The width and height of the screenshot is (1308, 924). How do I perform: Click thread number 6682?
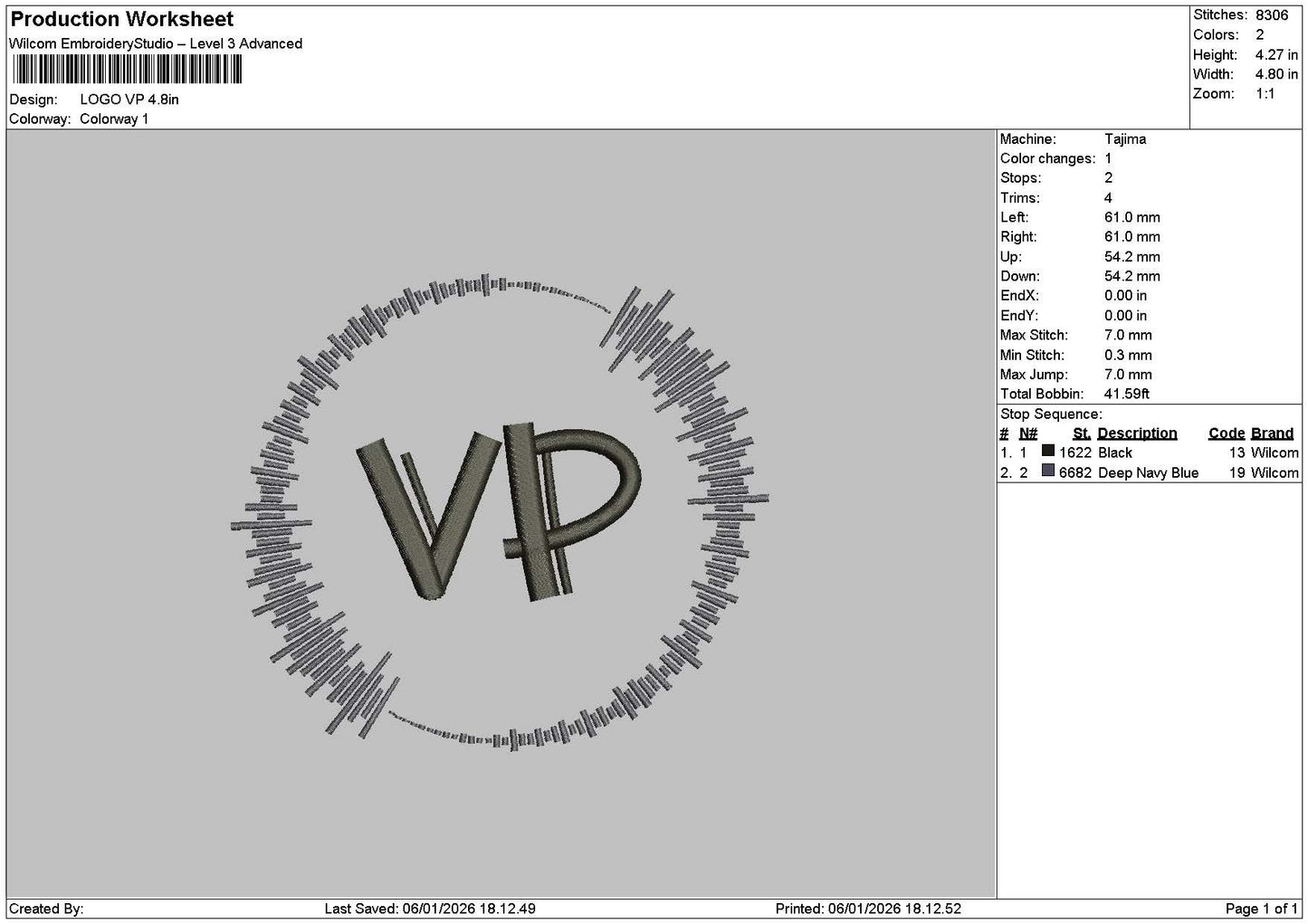[x=1075, y=473]
